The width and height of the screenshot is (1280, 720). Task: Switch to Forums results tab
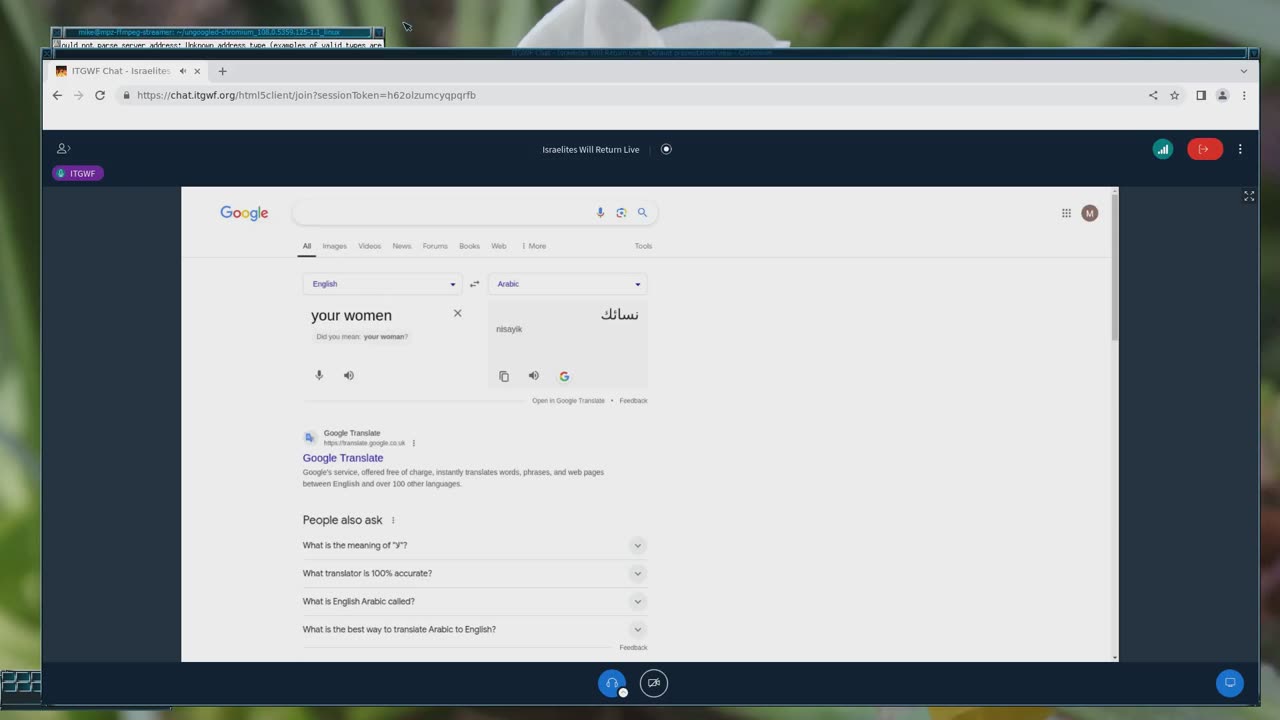click(x=435, y=246)
